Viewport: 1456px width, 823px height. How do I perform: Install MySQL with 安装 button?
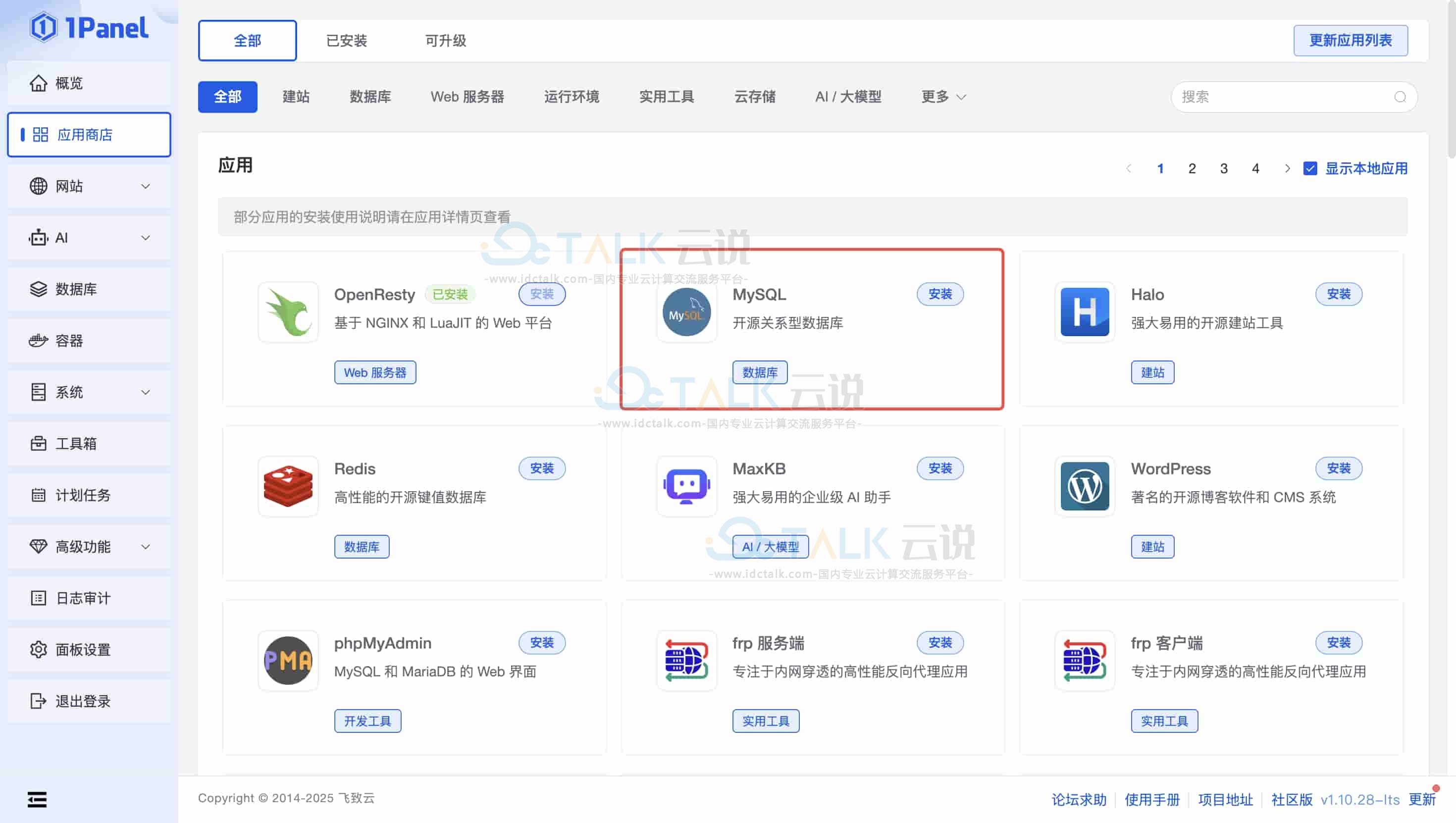click(940, 294)
